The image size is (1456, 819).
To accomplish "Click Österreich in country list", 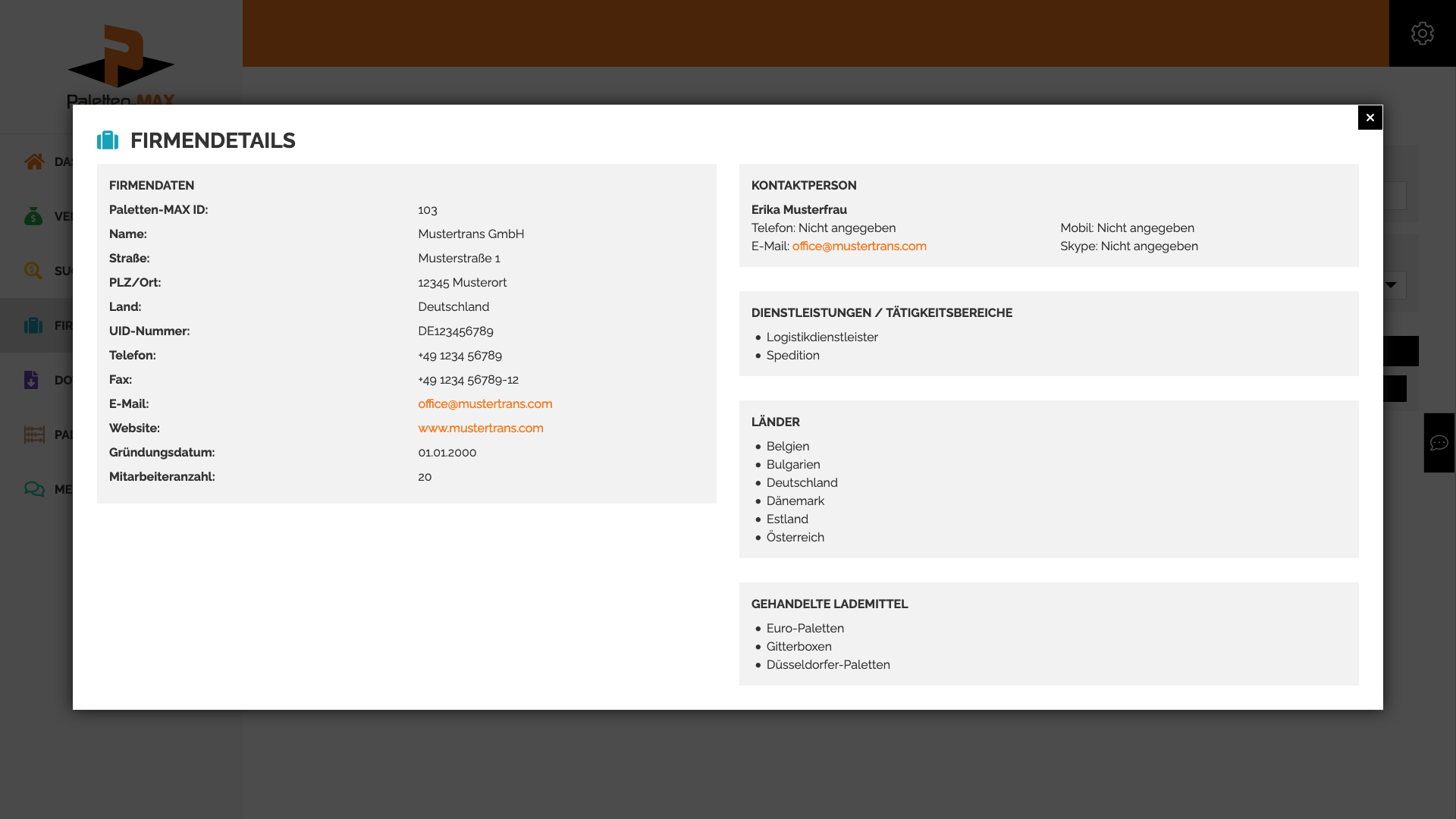I will pyautogui.click(x=795, y=538).
